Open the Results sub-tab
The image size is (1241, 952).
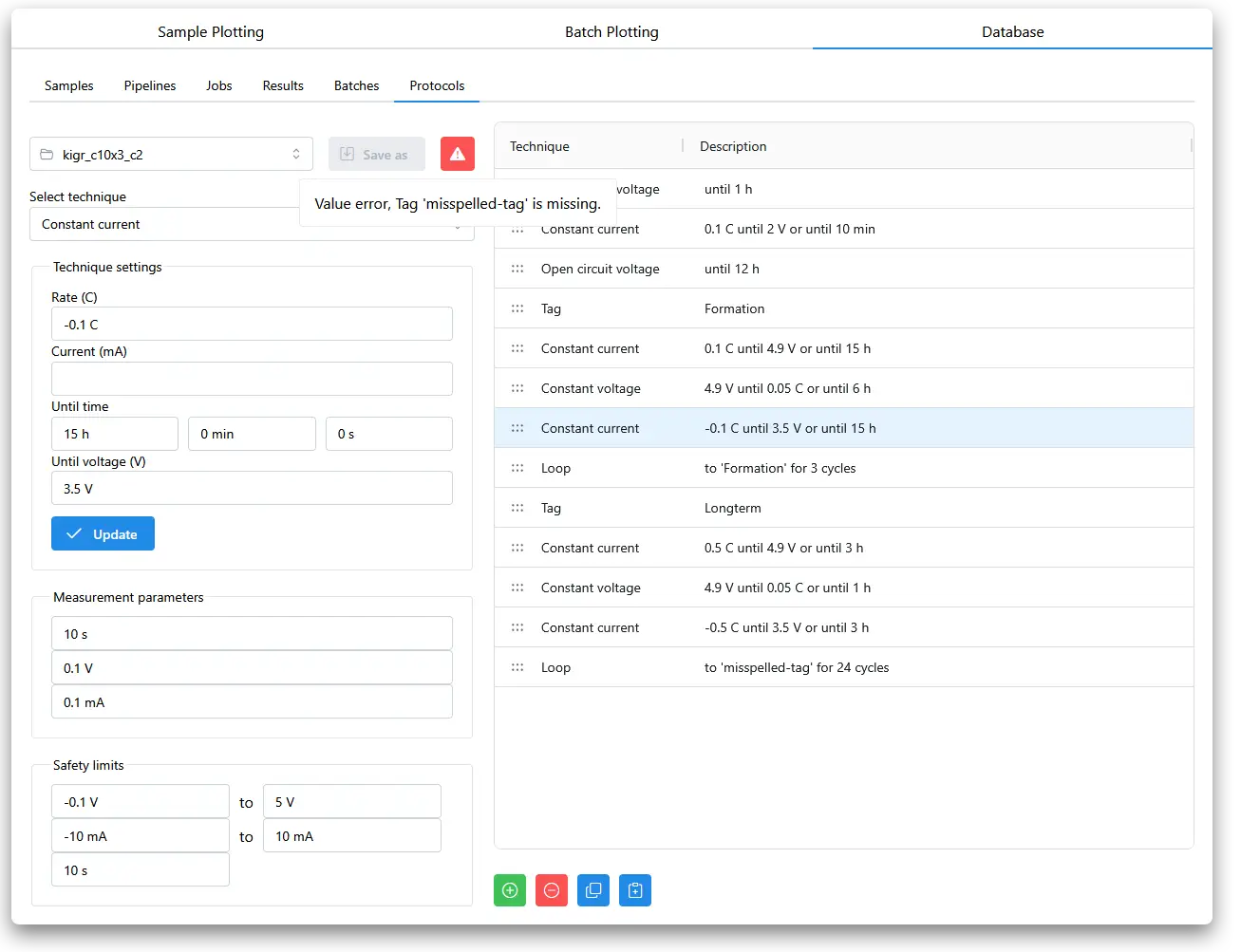point(283,85)
